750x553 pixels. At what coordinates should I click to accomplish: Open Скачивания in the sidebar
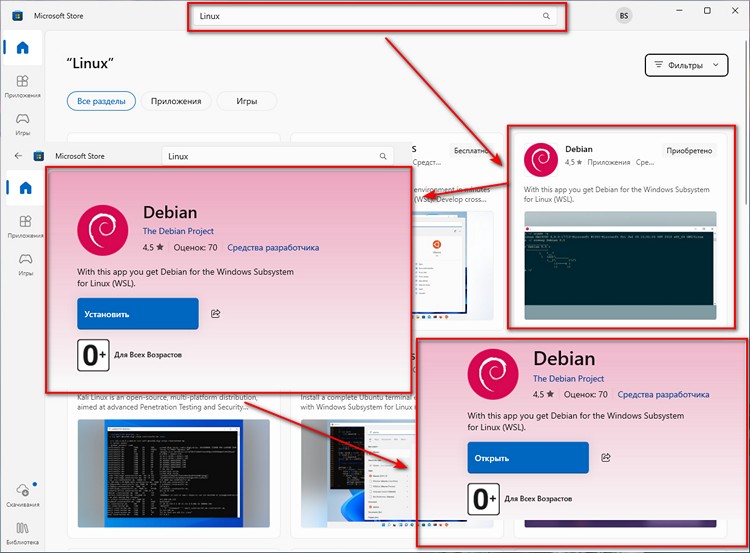pyautogui.click(x=22, y=495)
